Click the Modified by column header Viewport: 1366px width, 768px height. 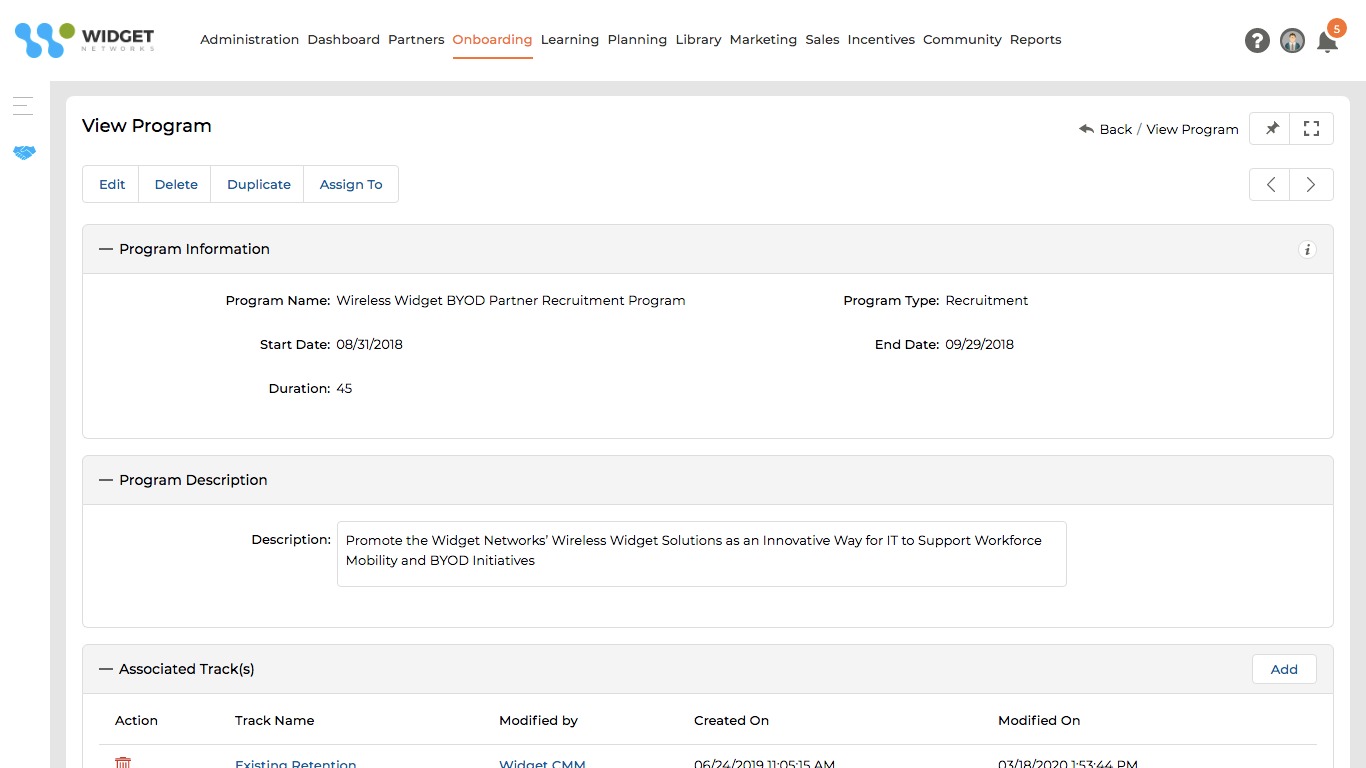pyautogui.click(x=538, y=720)
